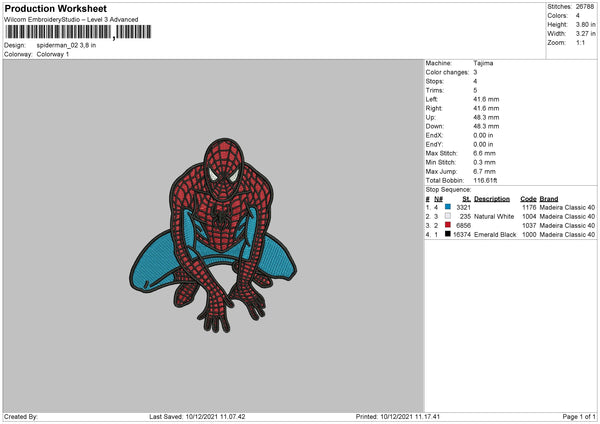Click the red thread color swatch
Viewport: 600px width, 424px height.
pos(448,225)
